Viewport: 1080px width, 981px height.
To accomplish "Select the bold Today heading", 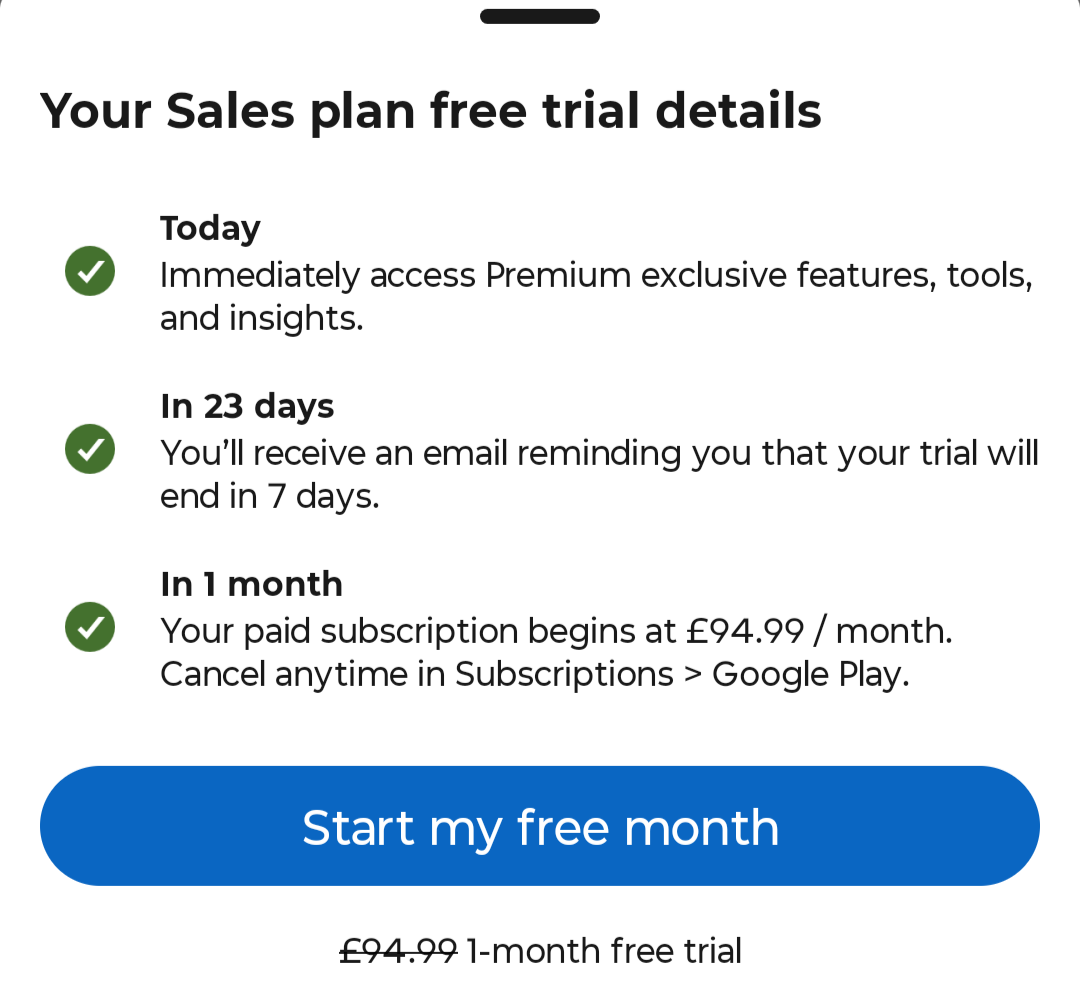I will pos(210,229).
